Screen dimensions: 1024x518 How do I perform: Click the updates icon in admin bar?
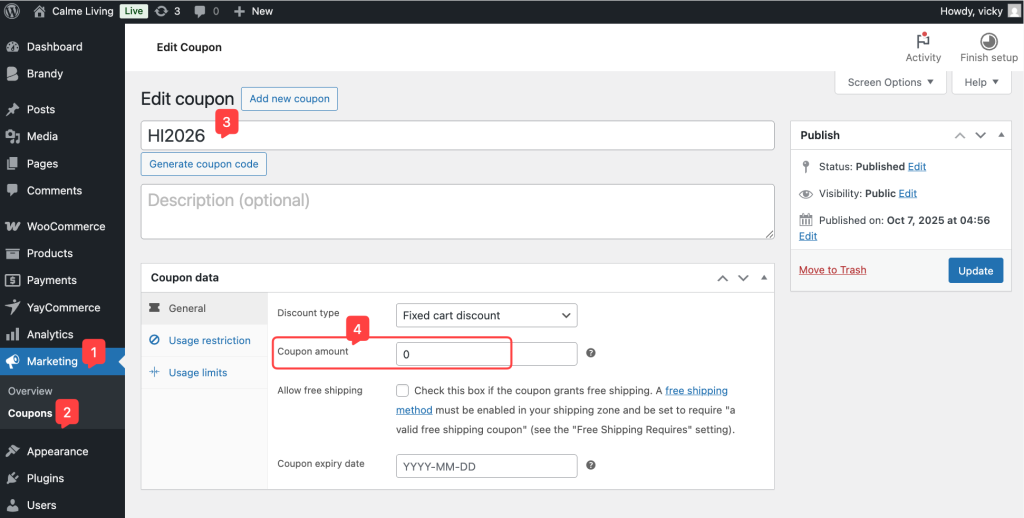point(164,11)
